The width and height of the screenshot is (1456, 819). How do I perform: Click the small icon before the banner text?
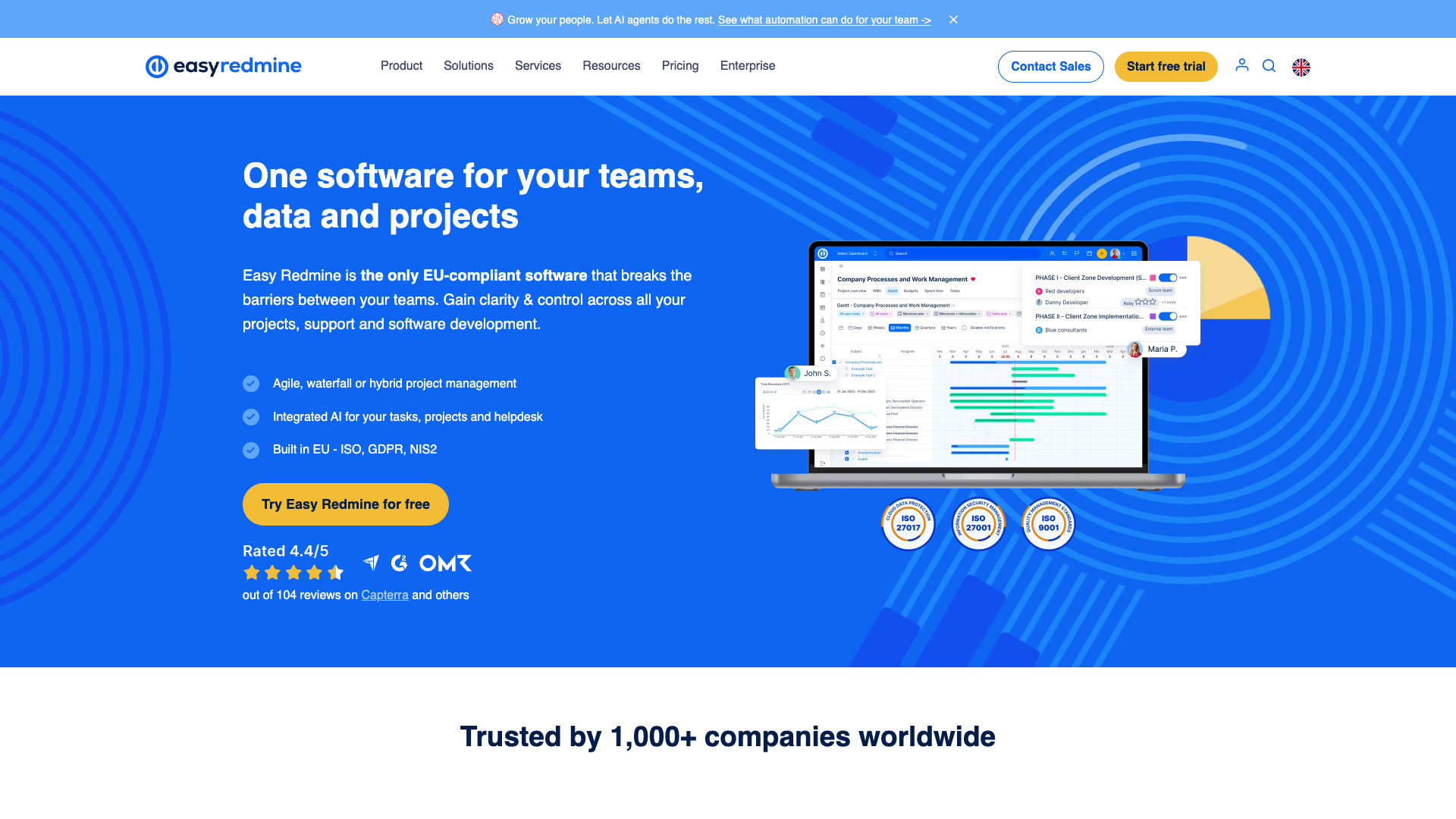[497, 19]
